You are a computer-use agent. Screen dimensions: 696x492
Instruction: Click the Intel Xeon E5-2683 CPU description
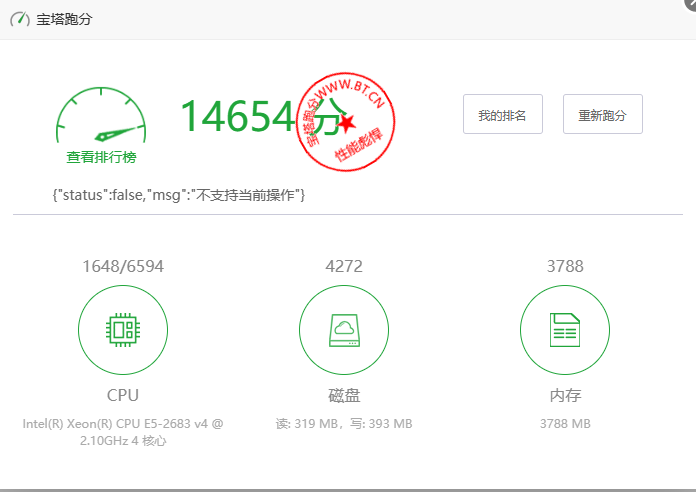123,432
